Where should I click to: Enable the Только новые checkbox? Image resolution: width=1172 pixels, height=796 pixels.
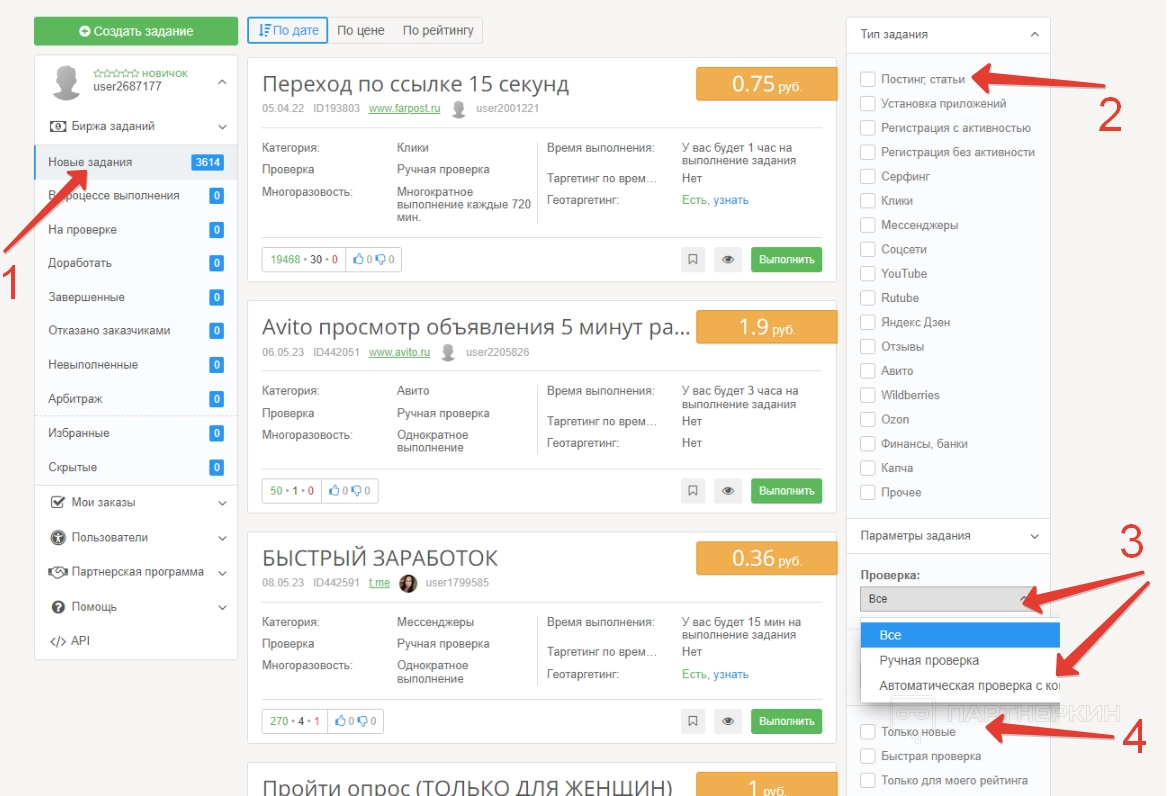(868, 732)
